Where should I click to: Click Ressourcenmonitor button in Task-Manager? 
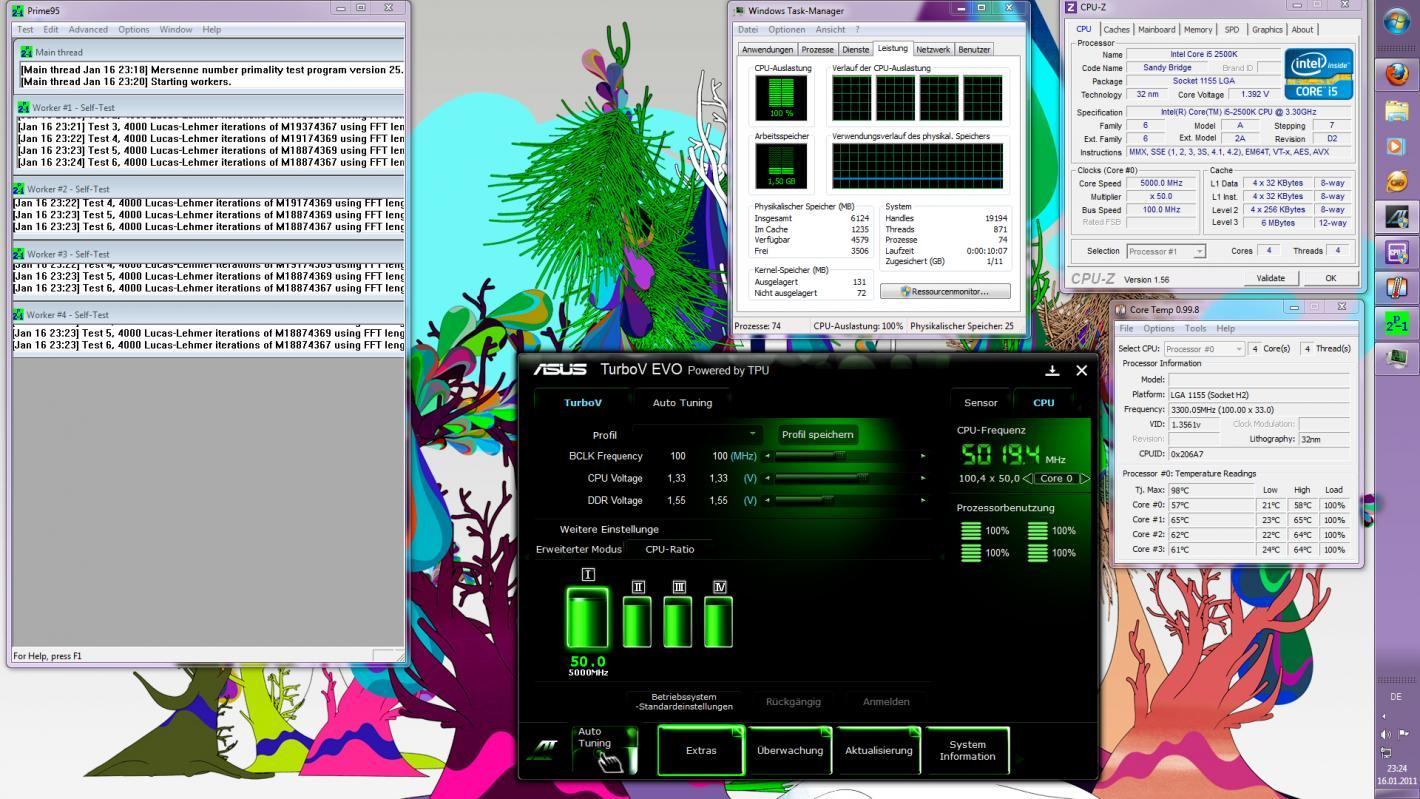pos(945,291)
